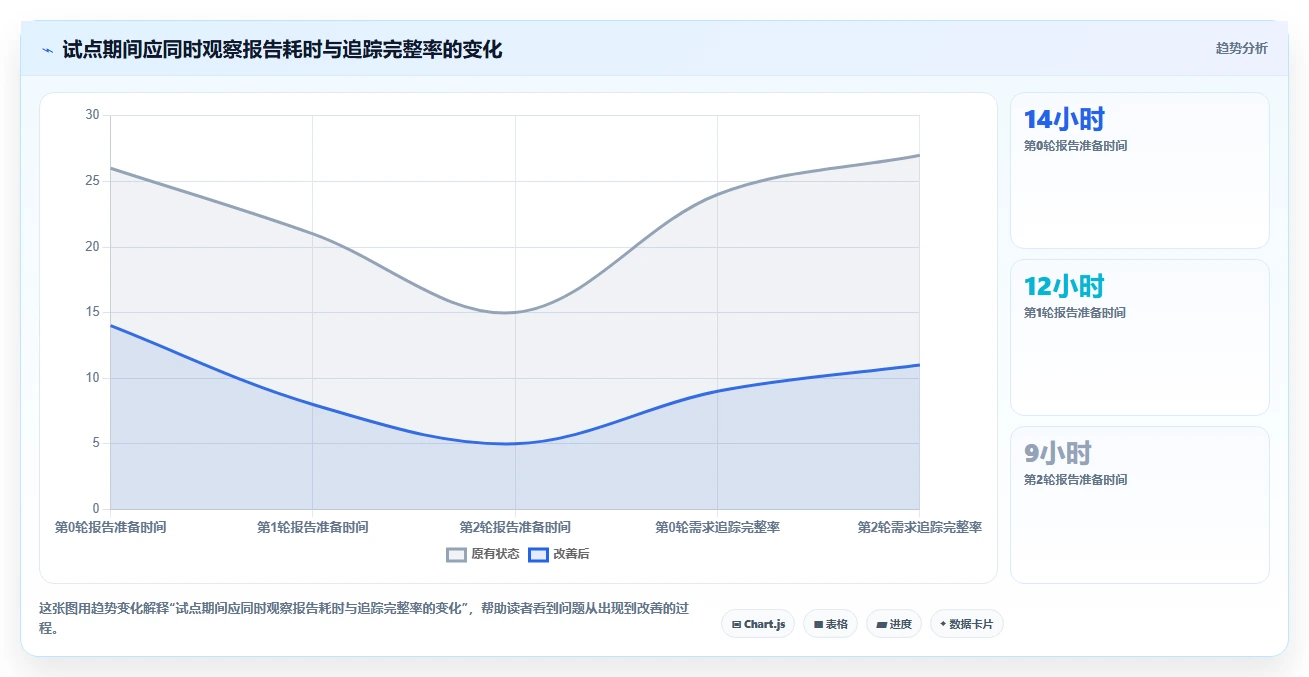Click the 10 y-axis tick value

92,378
